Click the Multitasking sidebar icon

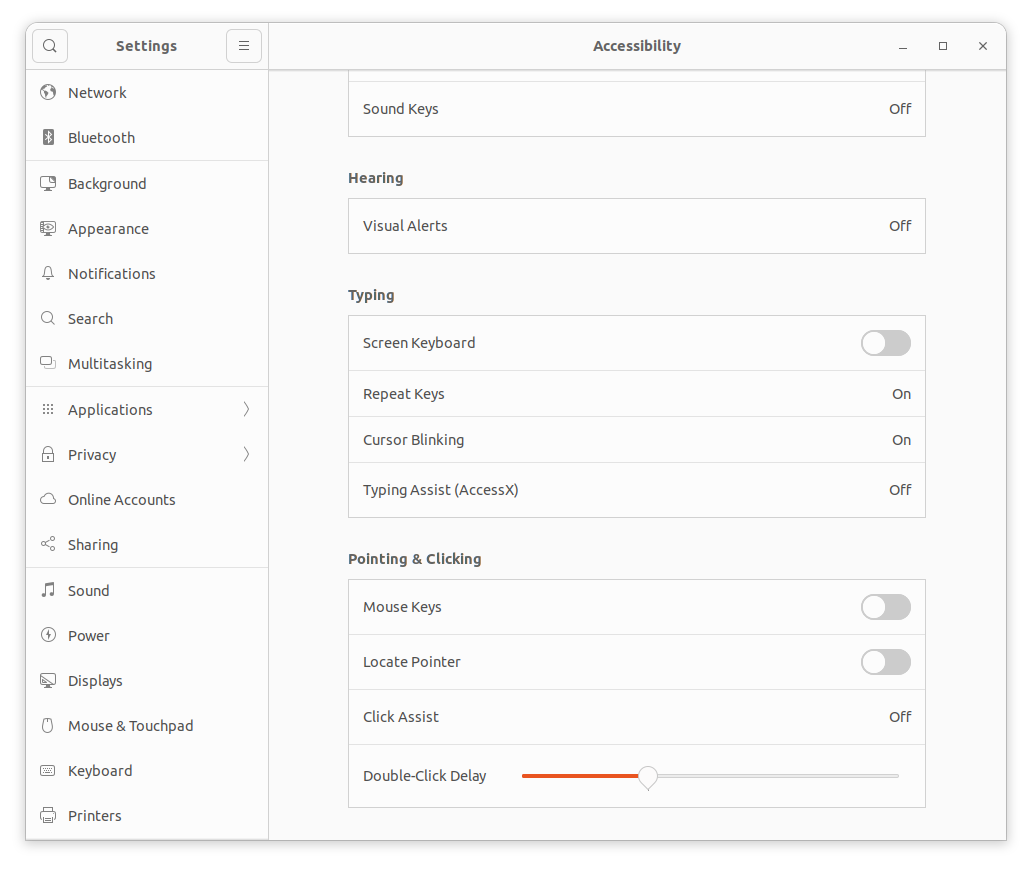(x=48, y=363)
